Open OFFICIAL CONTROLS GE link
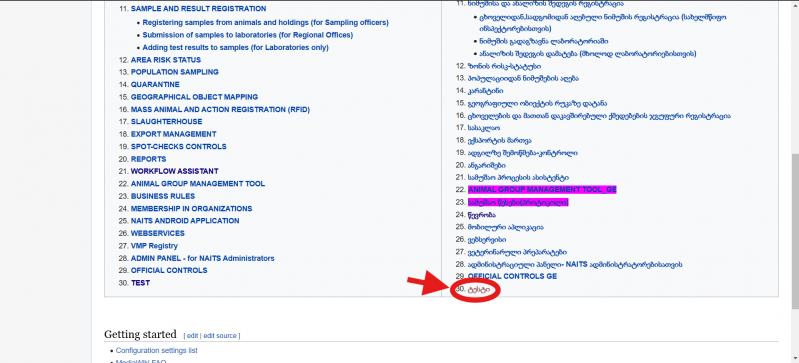This screenshot has height=363, width=799. pos(512,276)
